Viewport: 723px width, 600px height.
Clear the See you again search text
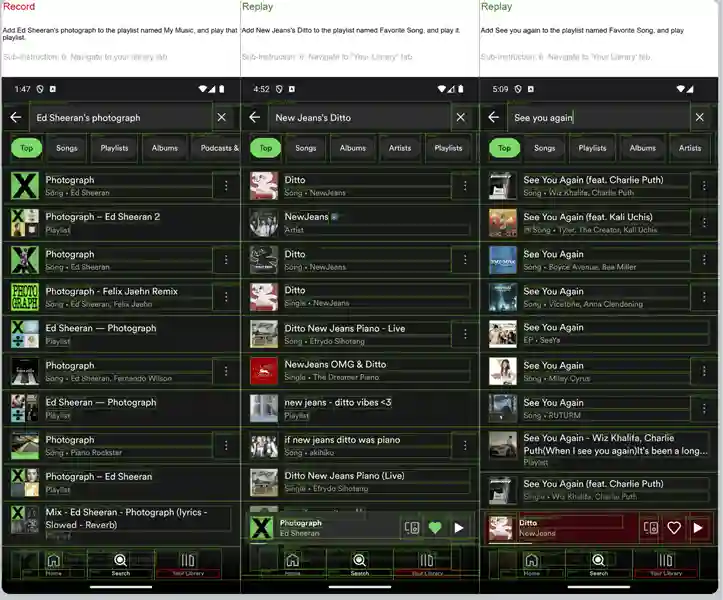699,117
